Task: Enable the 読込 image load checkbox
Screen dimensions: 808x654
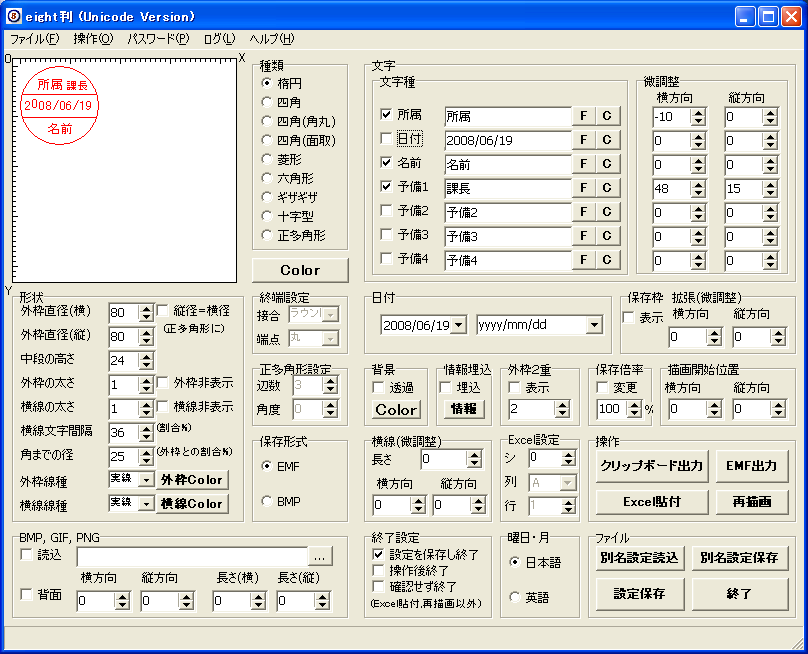Action: coord(26,555)
